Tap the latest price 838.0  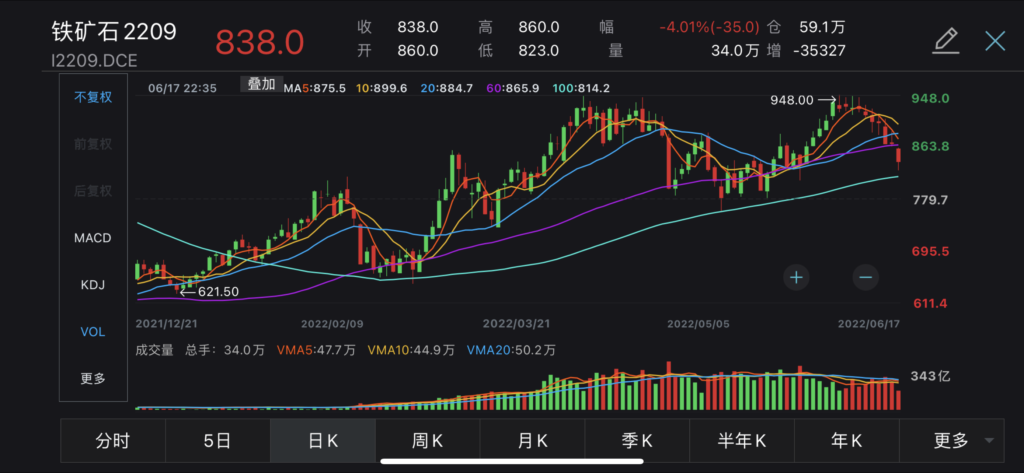click(x=260, y=43)
